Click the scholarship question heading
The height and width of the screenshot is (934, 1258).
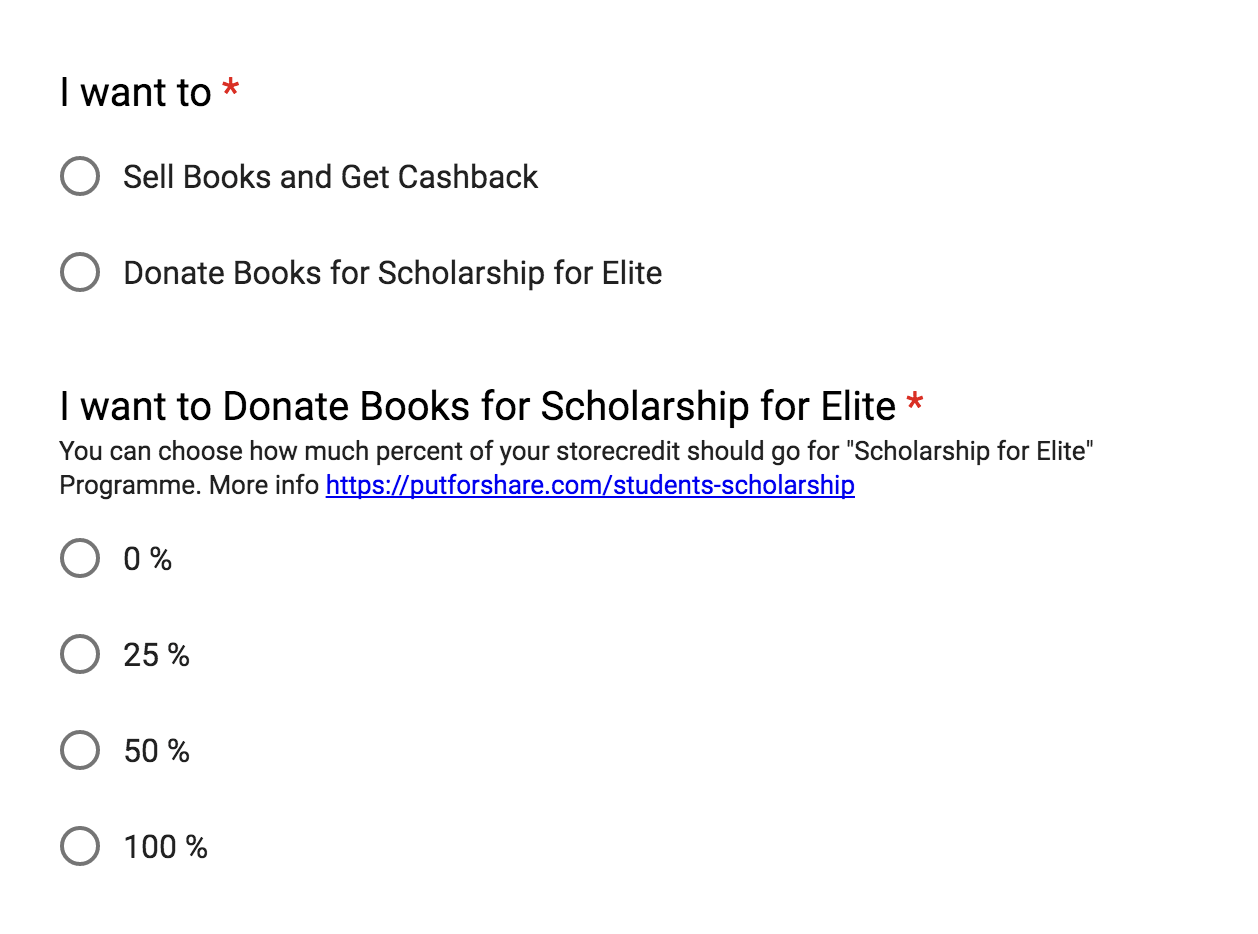(x=474, y=406)
